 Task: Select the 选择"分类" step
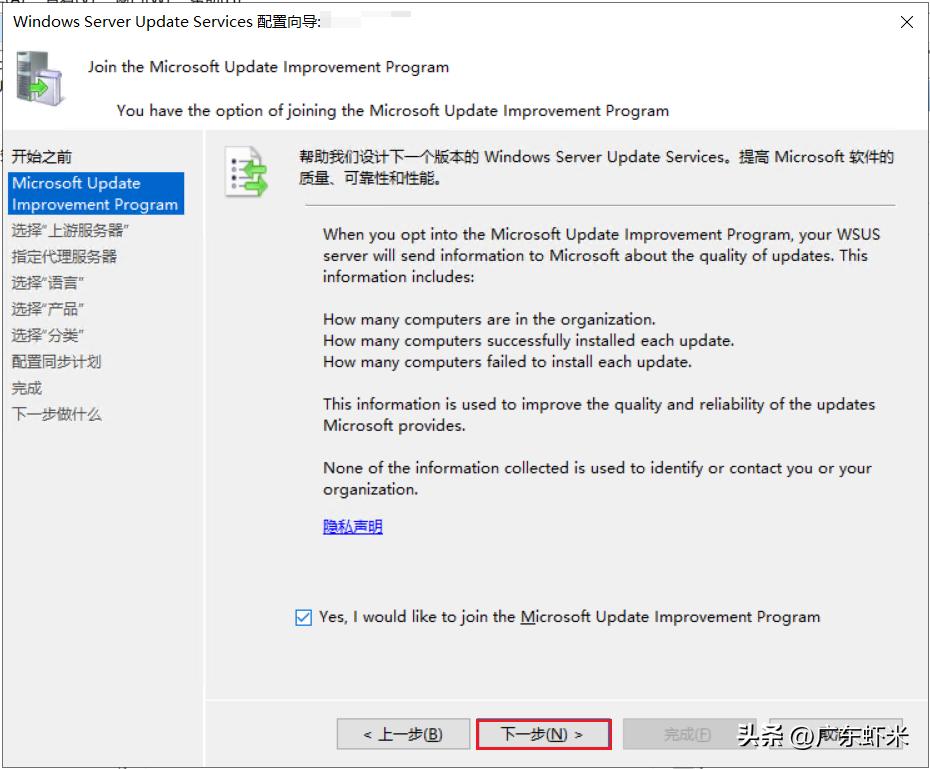click(47, 336)
